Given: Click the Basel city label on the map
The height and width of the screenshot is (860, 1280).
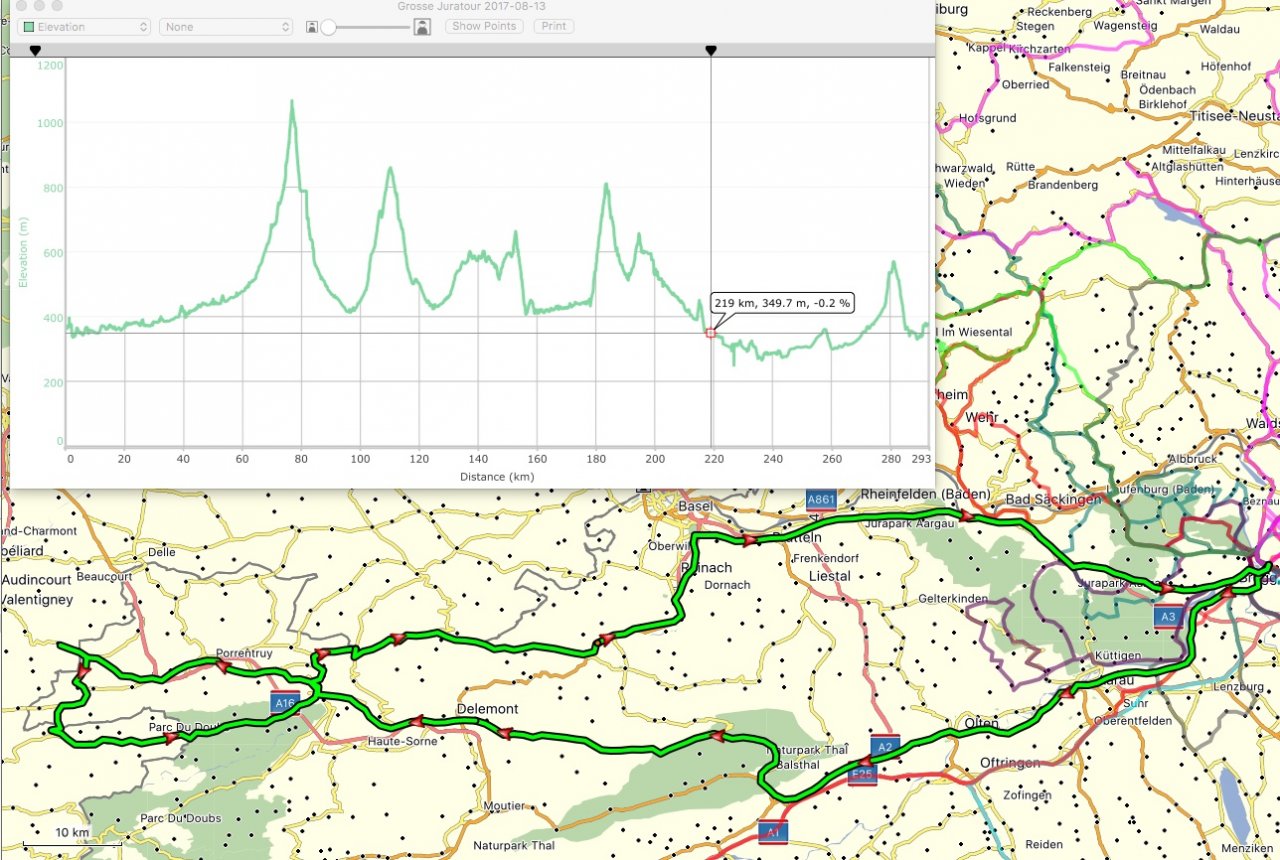Looking at the screenshot, I should tap(695, 506).
